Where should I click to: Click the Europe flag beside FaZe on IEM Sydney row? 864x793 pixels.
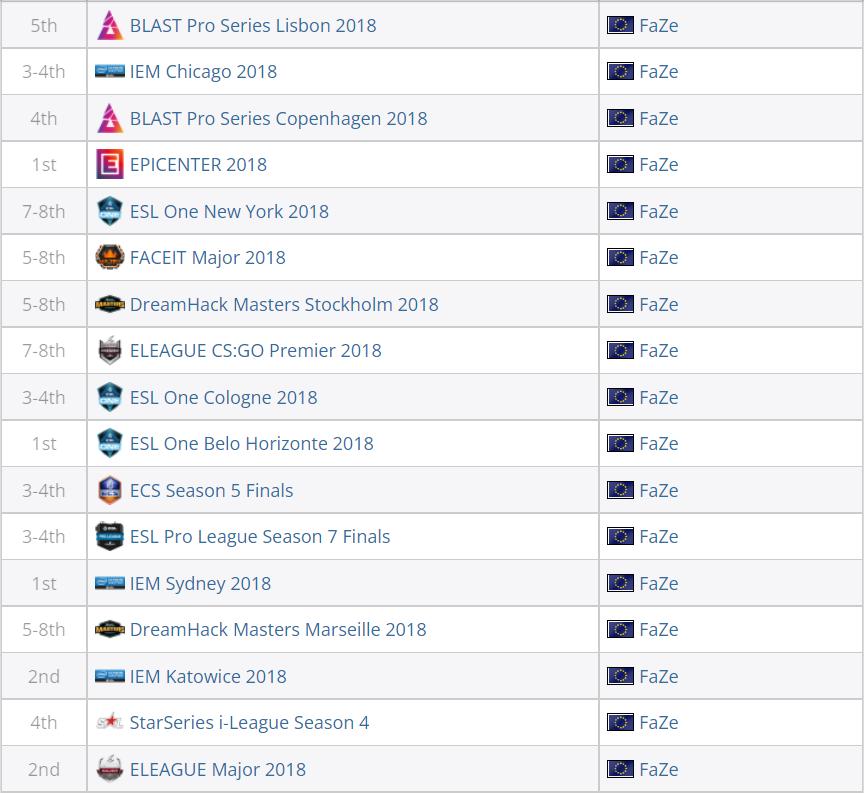pyautogui.click(x=621, y=583)
